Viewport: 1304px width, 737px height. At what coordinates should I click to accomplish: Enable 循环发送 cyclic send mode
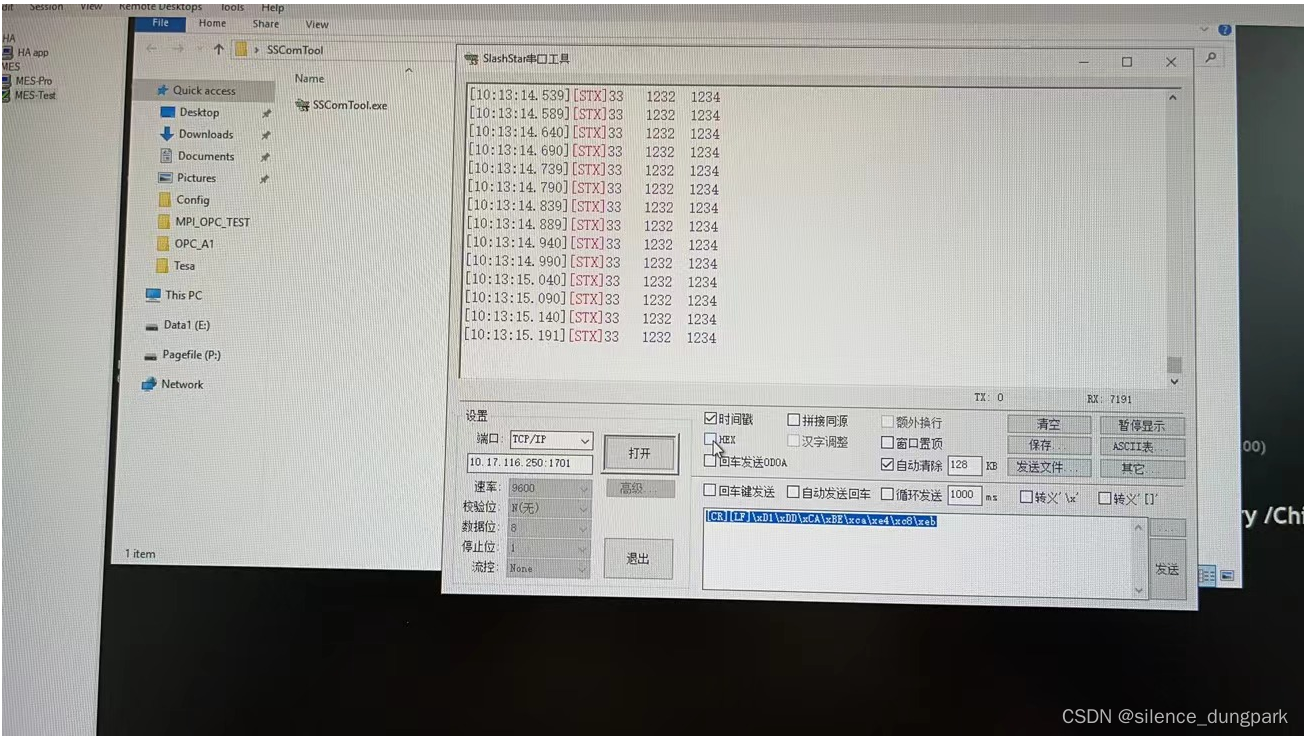[x=889, y=491]
